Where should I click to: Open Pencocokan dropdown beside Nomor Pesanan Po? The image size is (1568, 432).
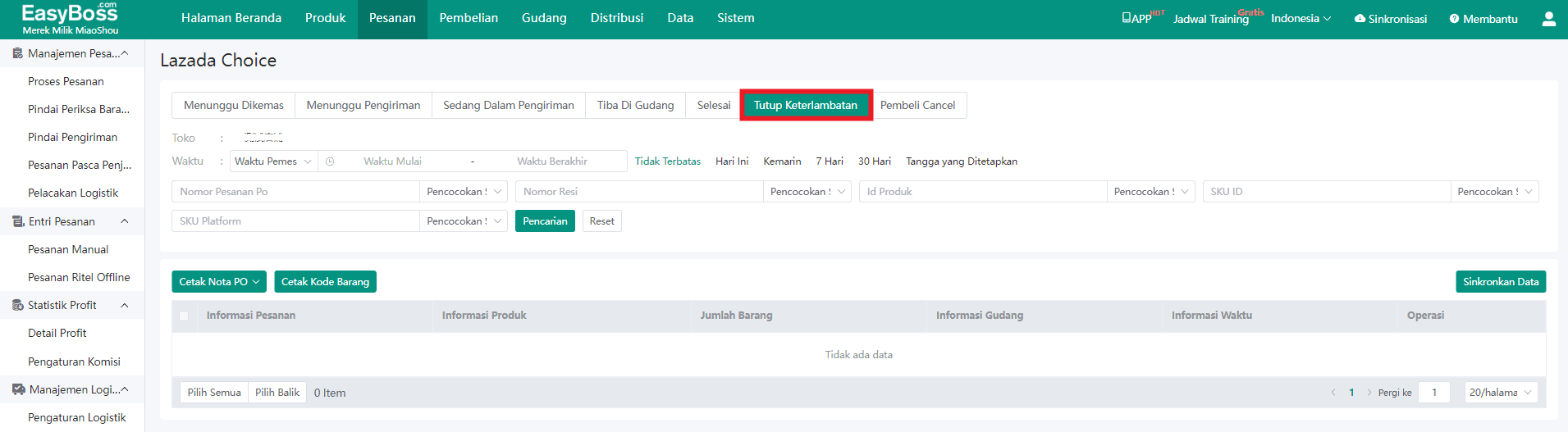click(x=464, y=192)
